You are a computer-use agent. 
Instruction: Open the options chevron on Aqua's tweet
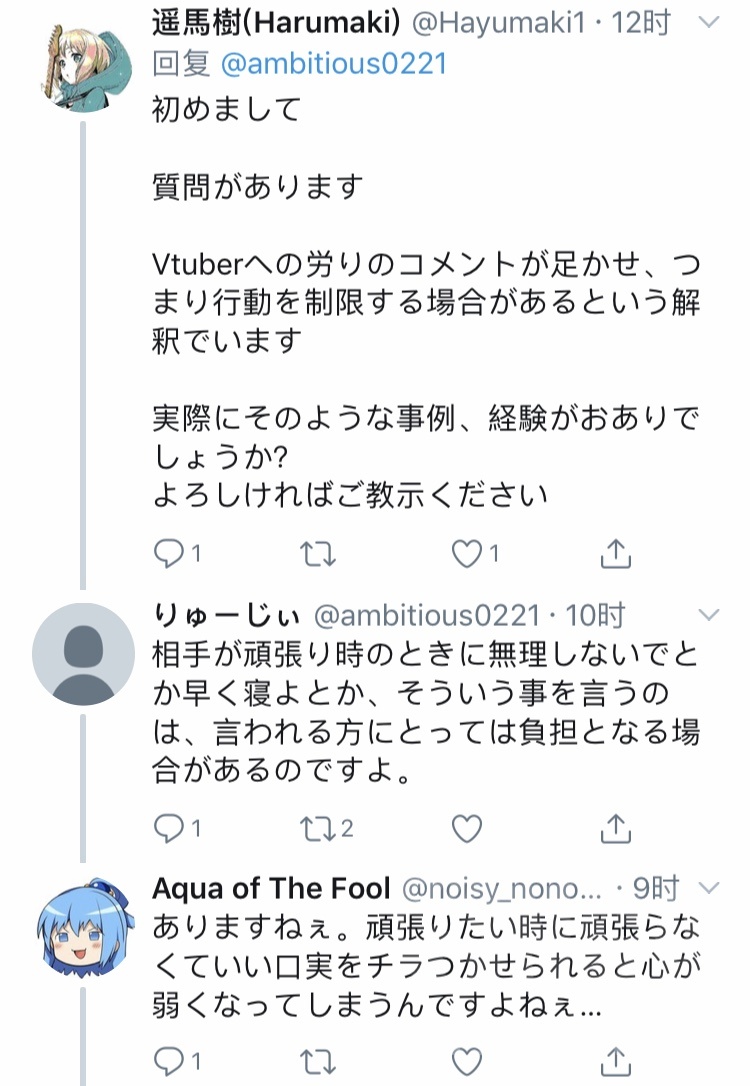coord(709,888)
